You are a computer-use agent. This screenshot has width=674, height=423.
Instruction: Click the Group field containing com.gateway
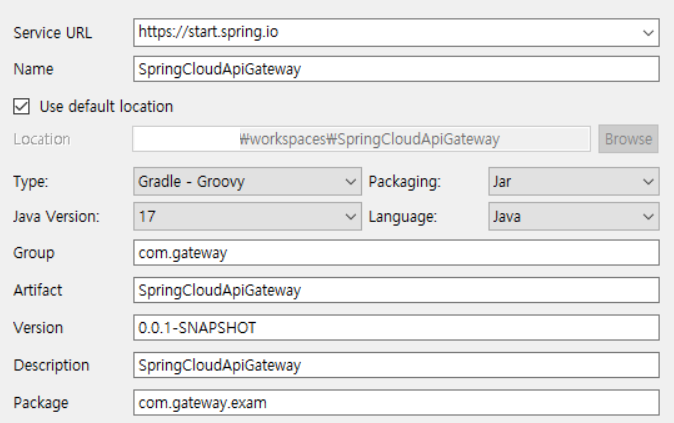click(x=396, y=253)
